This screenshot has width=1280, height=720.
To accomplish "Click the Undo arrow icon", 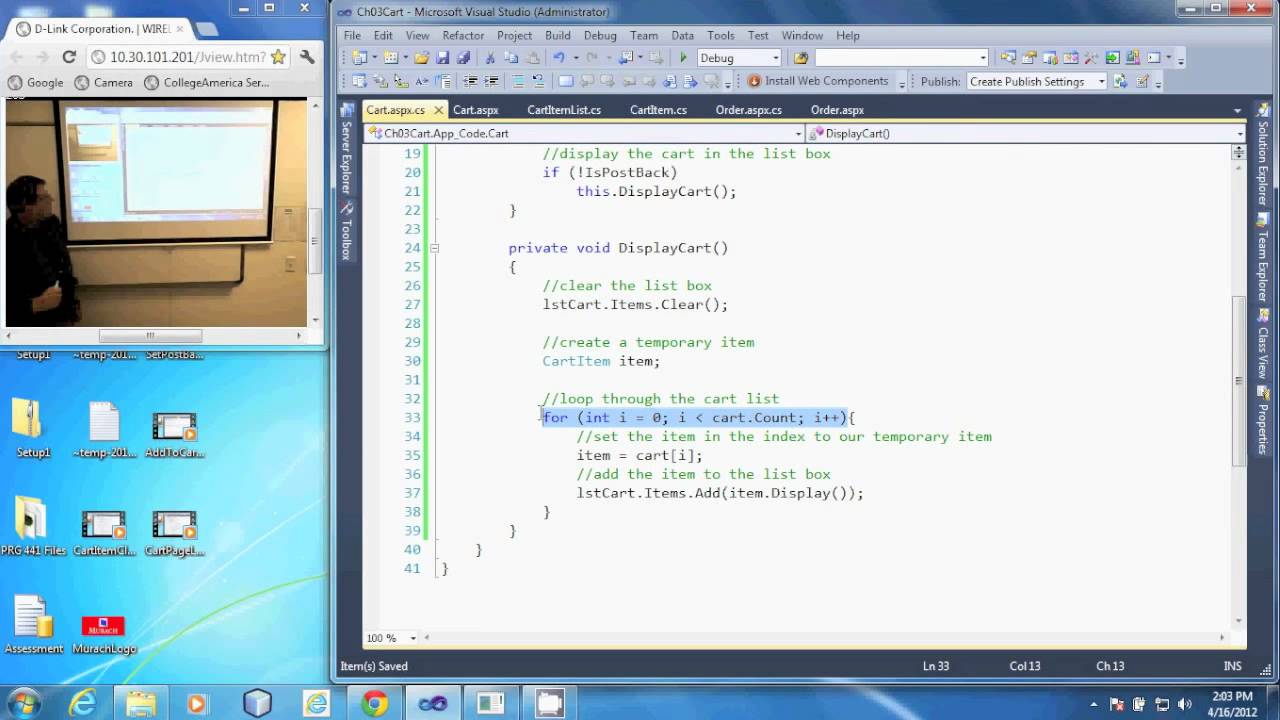I will pos(558,58).
